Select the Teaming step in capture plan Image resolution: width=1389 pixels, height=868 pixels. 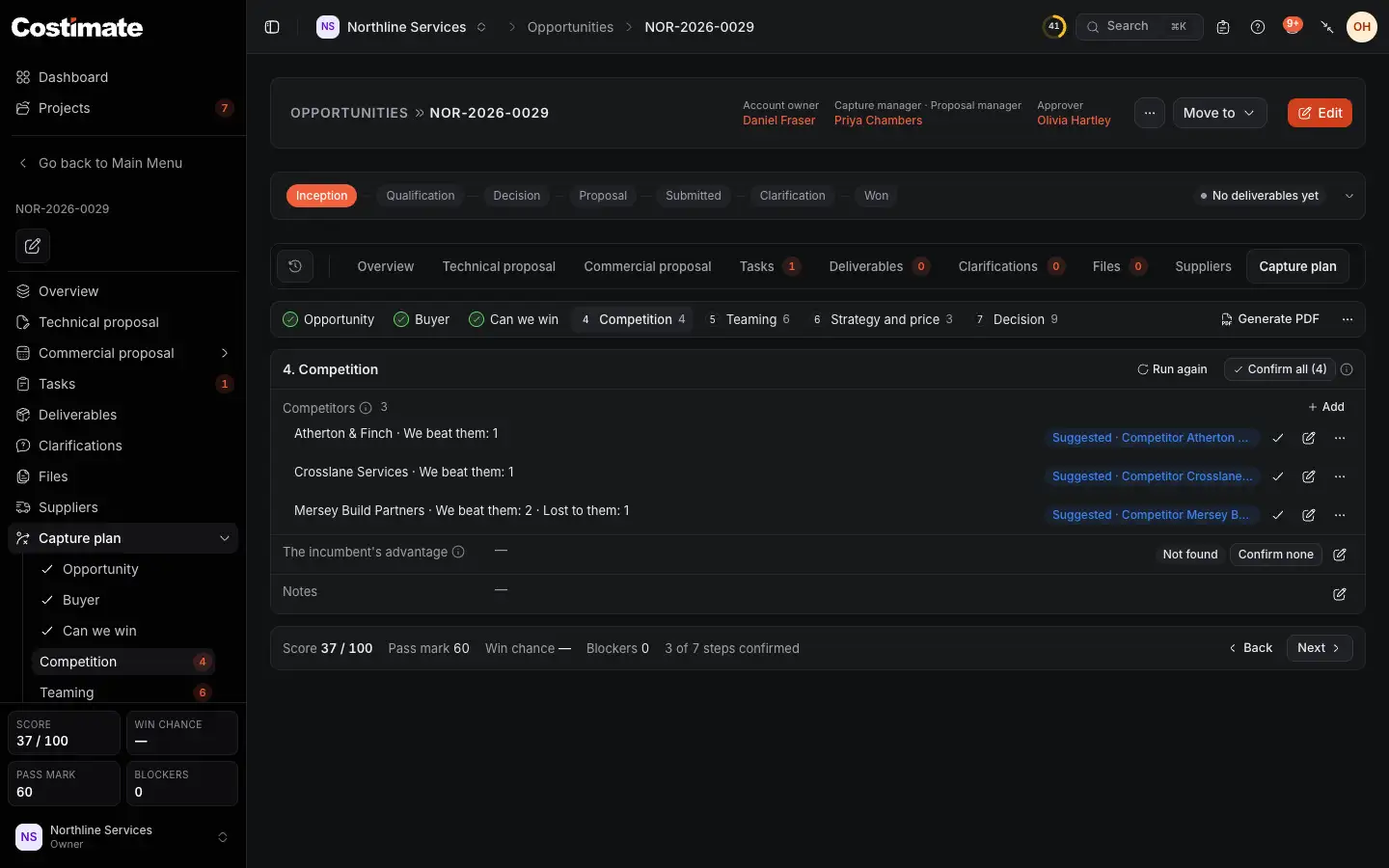pos(749,319)
